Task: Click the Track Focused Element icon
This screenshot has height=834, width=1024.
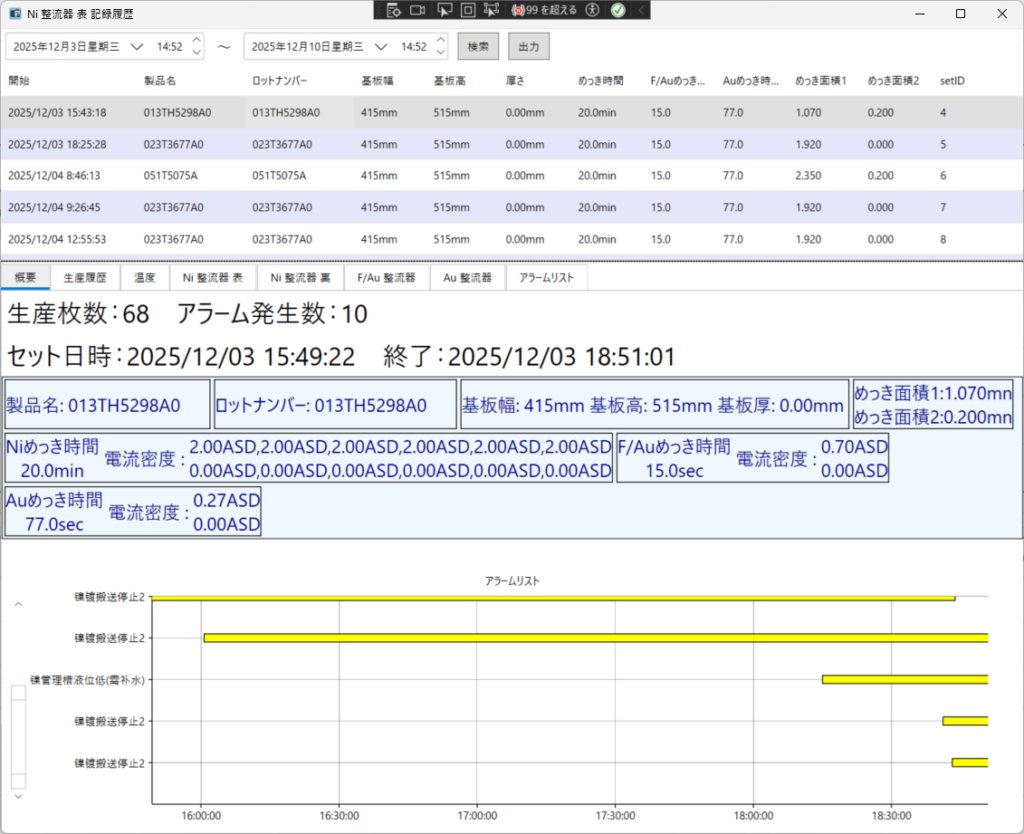Action: click(x=491, y=10)
